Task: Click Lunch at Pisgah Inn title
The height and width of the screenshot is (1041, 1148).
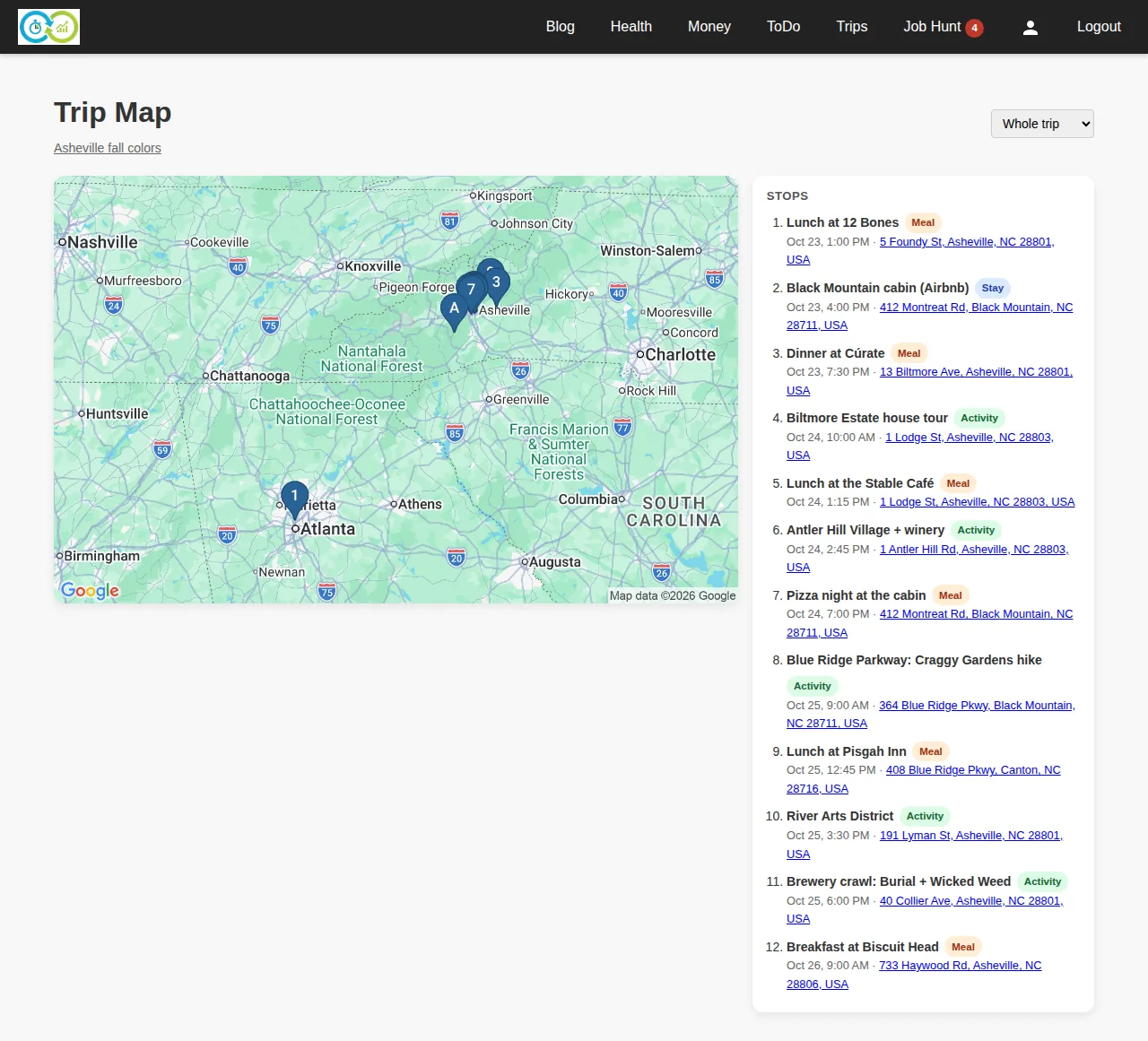Action: pos(846,751)
